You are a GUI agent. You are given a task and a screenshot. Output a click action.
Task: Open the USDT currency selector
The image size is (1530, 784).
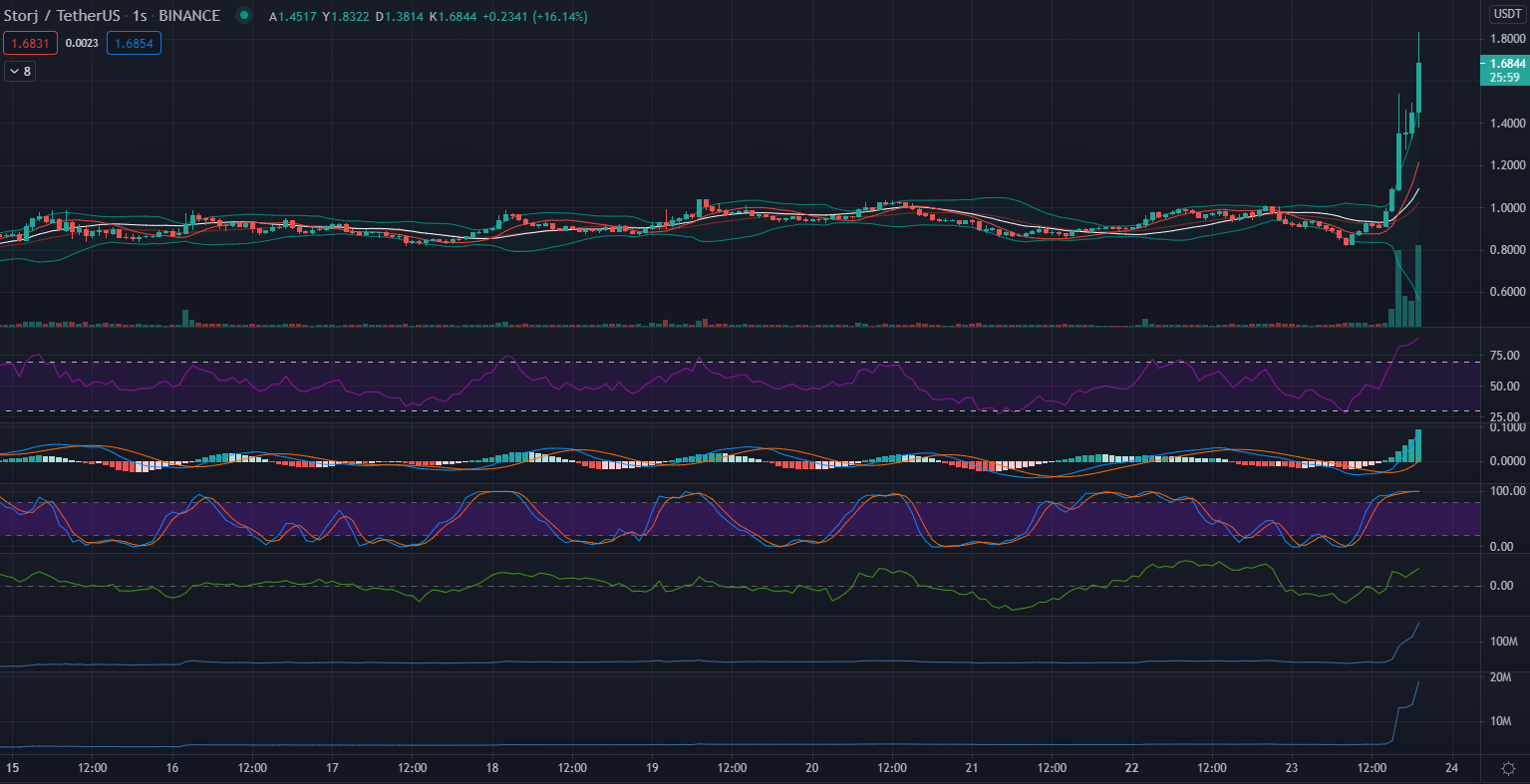[x=1506, y=14]
